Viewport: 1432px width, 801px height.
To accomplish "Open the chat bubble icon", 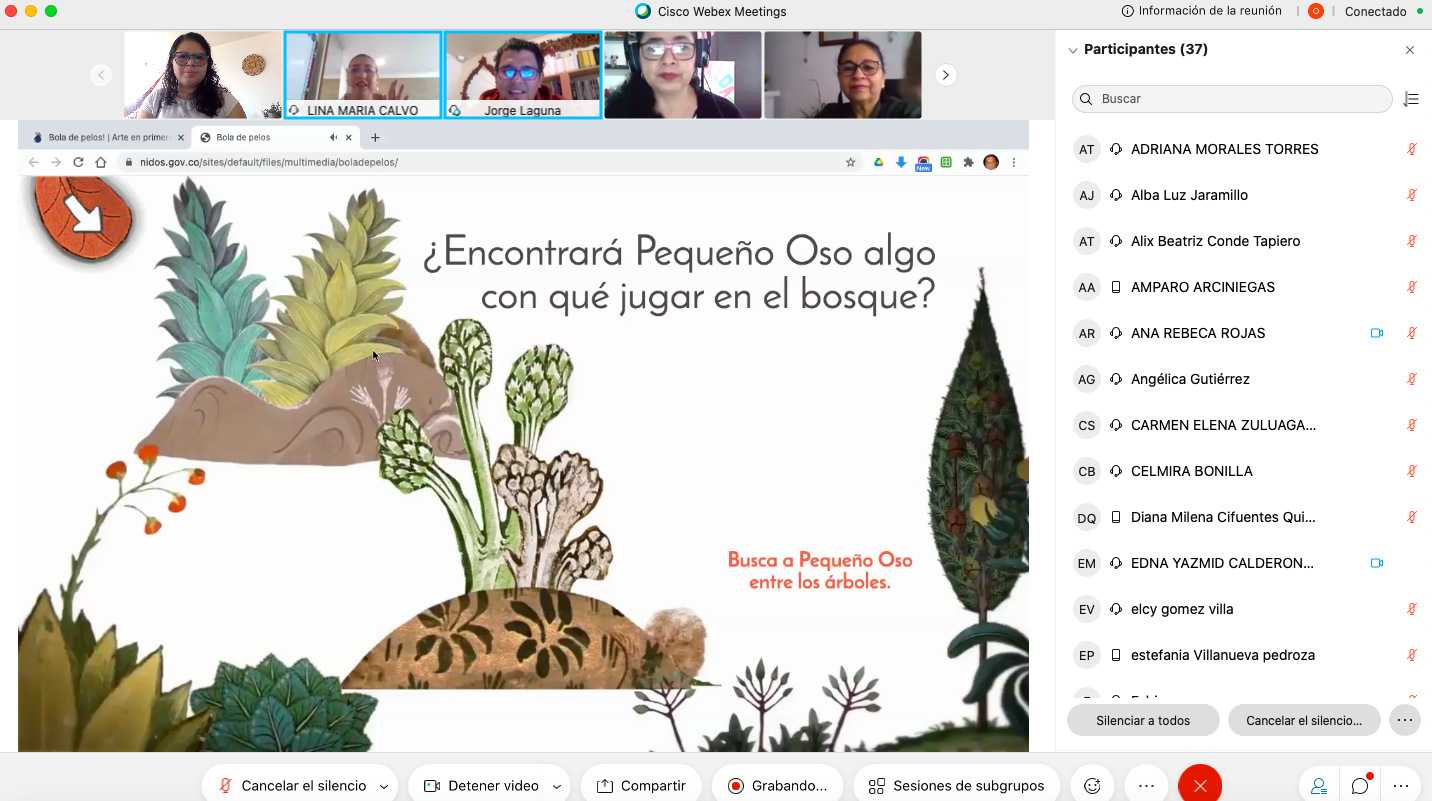I will tap(1360, 786).
